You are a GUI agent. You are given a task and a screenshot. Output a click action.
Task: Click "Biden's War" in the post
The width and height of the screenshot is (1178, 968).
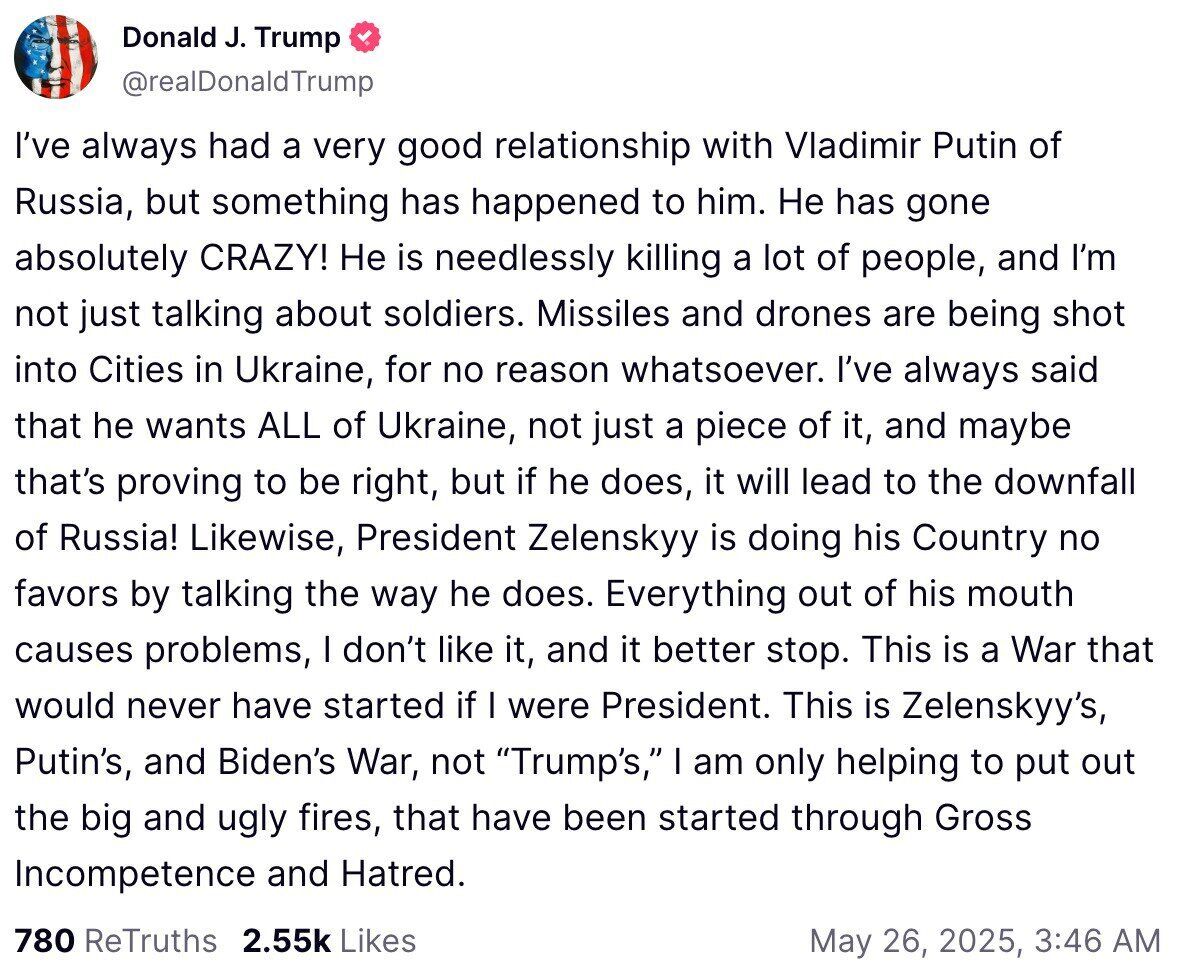coord(345,761)
